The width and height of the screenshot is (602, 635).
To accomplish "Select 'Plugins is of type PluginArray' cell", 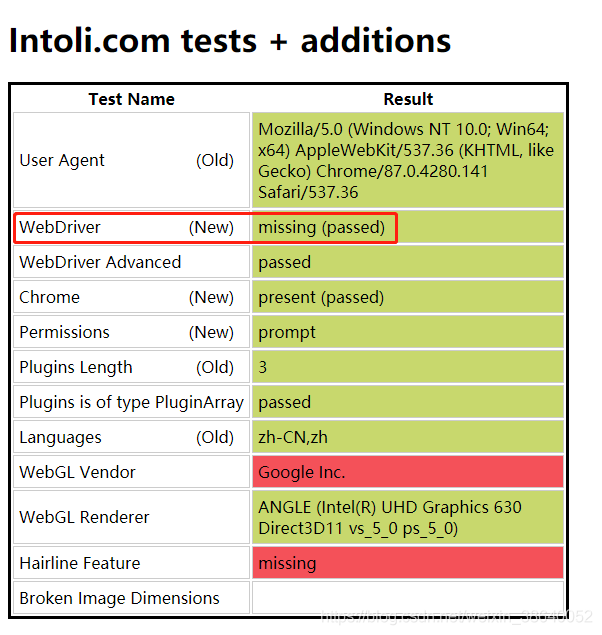I will (x=132, y=402).
